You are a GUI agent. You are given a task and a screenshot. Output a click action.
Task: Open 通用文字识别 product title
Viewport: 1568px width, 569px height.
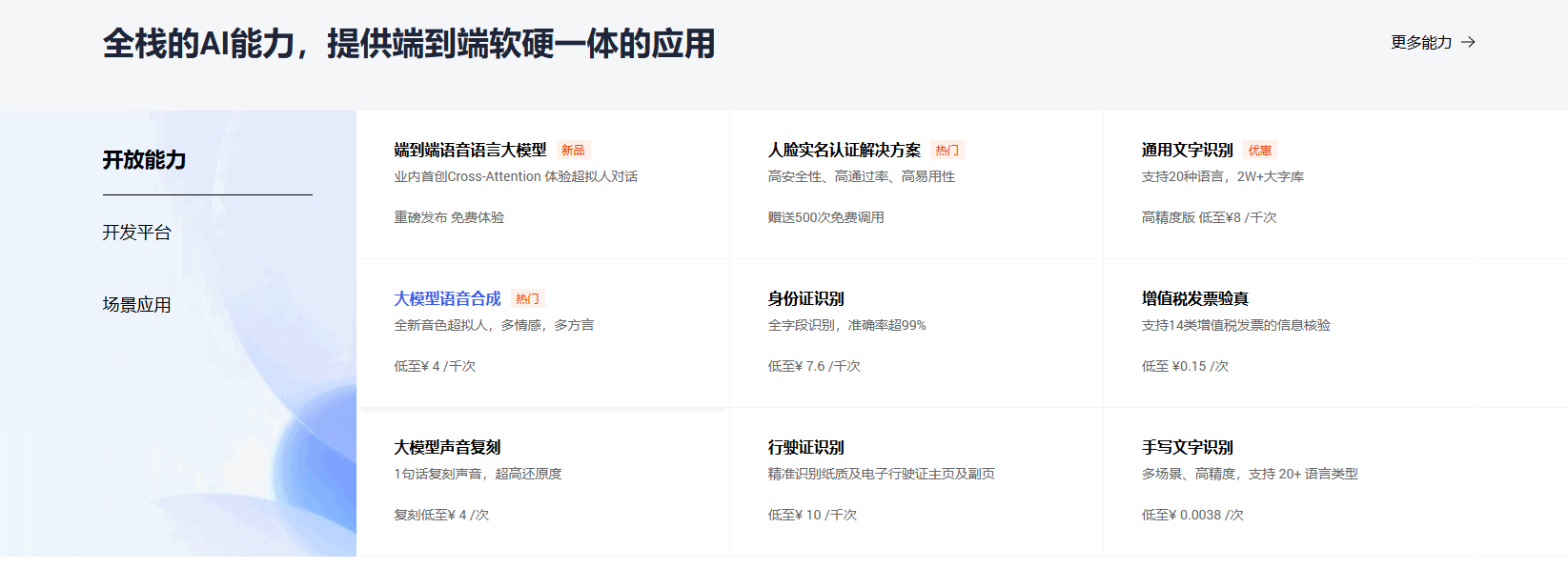point(1188,150)
